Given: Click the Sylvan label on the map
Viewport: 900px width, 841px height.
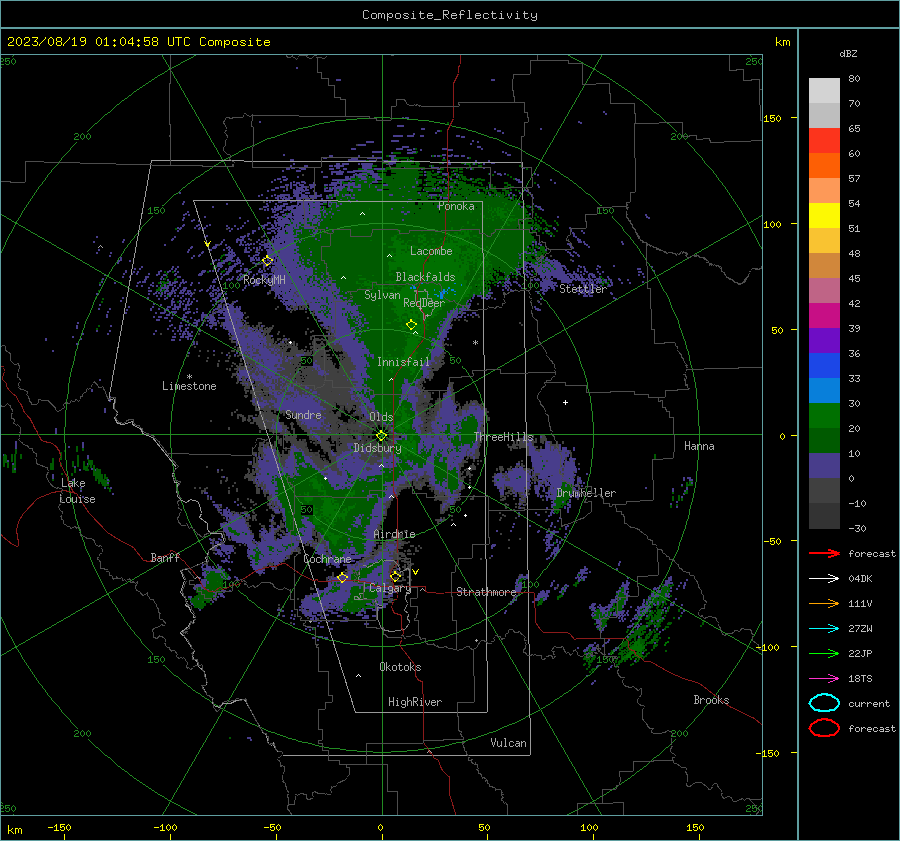Looking at the screenshot, I should pos(382,295).
